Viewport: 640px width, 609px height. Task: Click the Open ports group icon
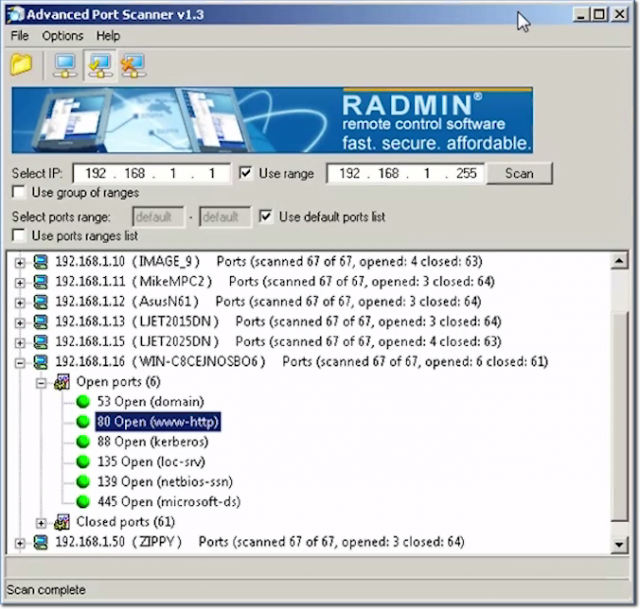pos(62,382)
